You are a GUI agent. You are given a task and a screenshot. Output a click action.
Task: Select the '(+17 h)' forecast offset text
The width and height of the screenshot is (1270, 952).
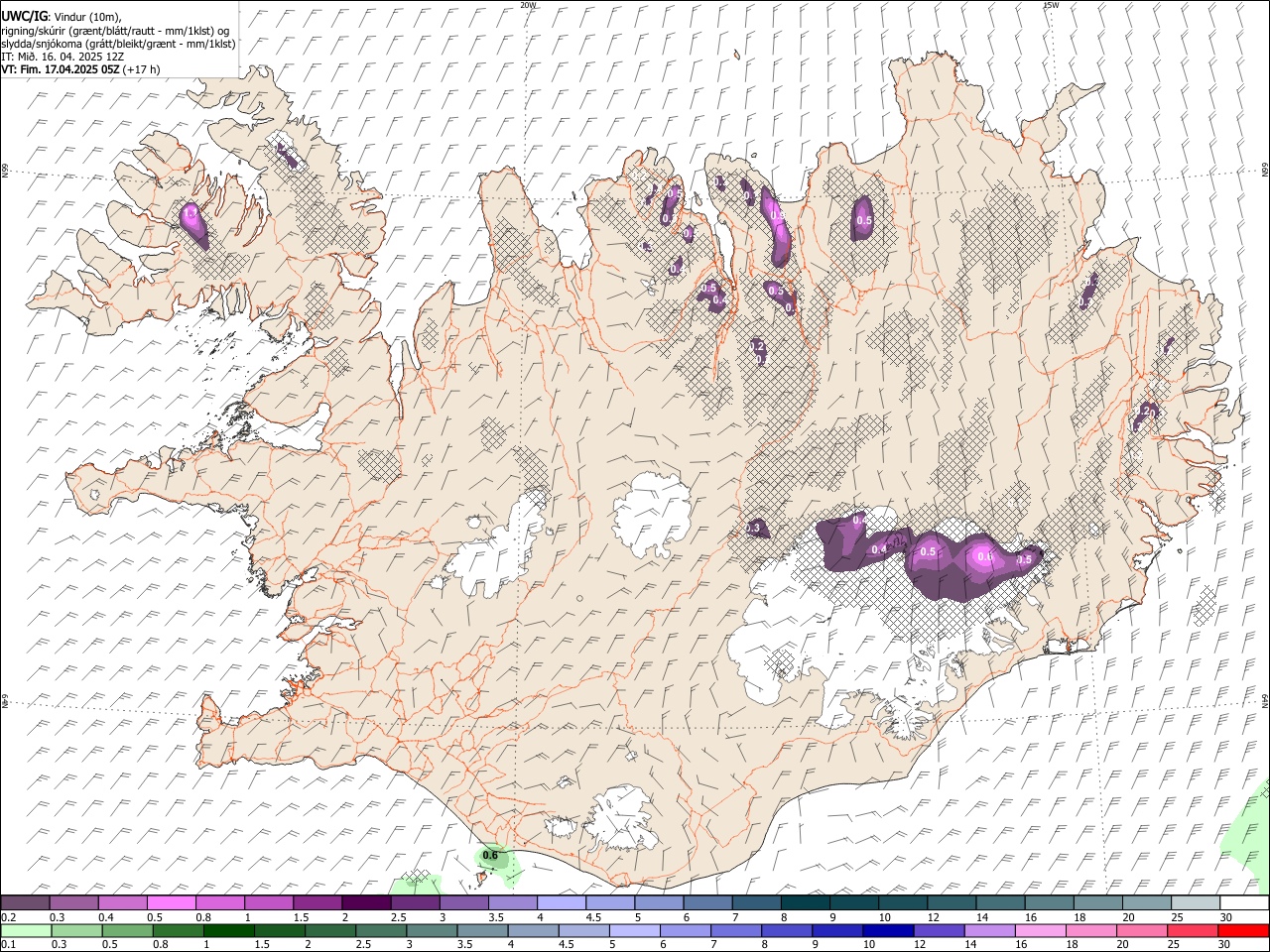point(142,69)
